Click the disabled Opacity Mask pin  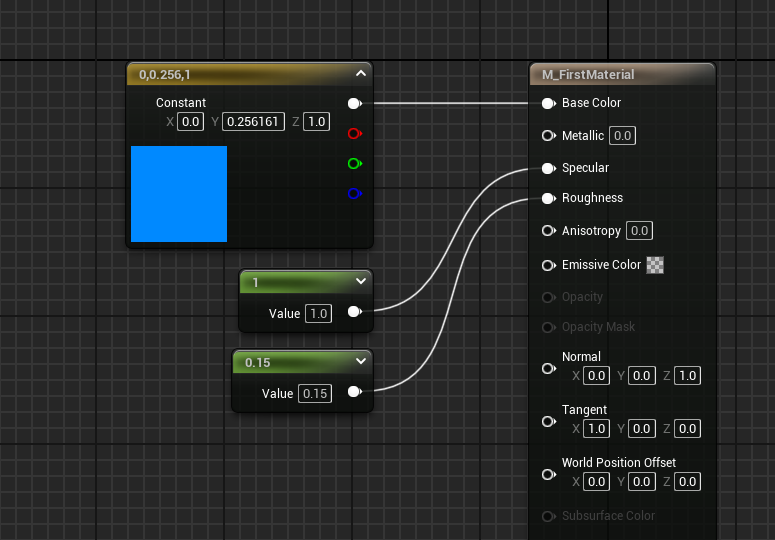549,327
